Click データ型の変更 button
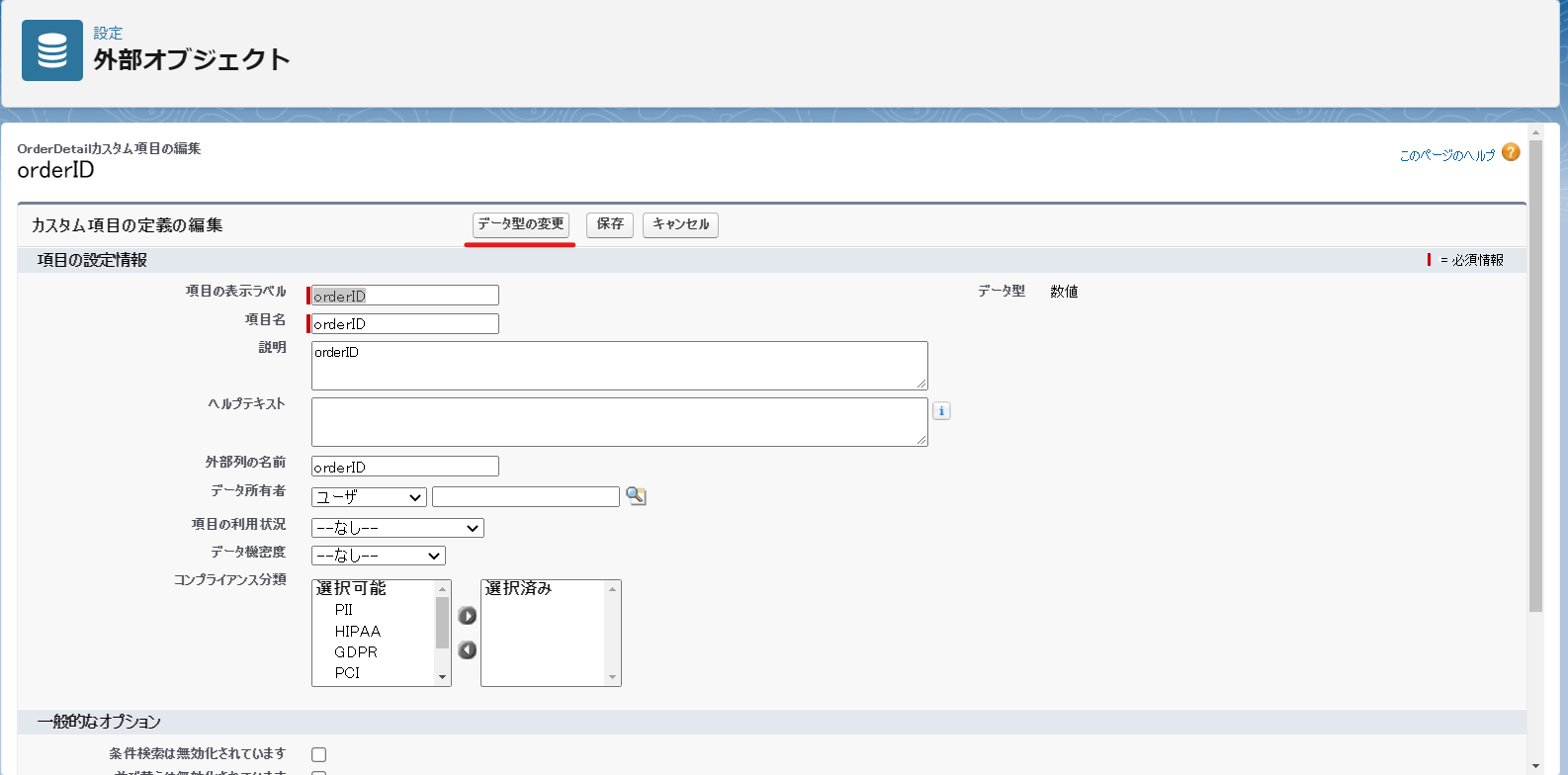The width and height of the screenshot is (1568, 775). coord(521,224)
